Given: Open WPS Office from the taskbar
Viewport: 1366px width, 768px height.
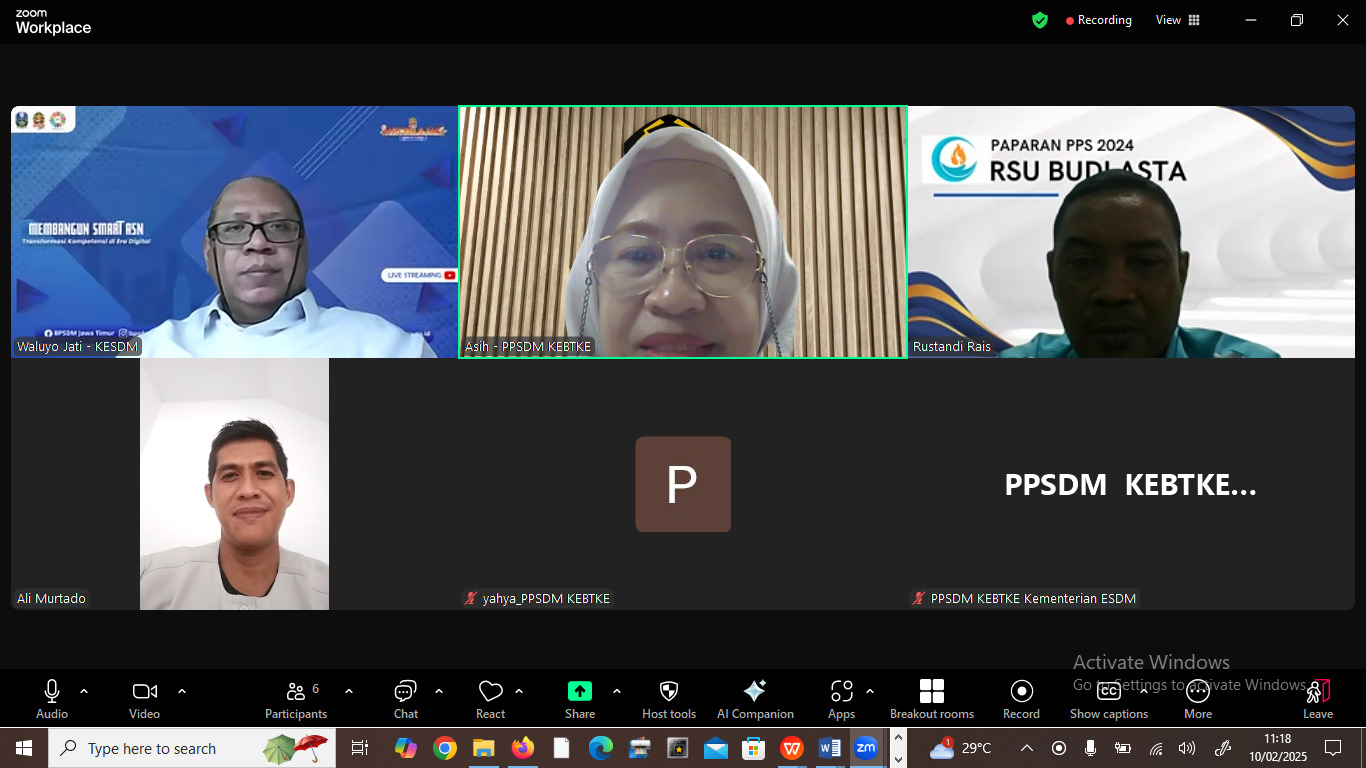Looking at the screenshot, I should point(792,748).
